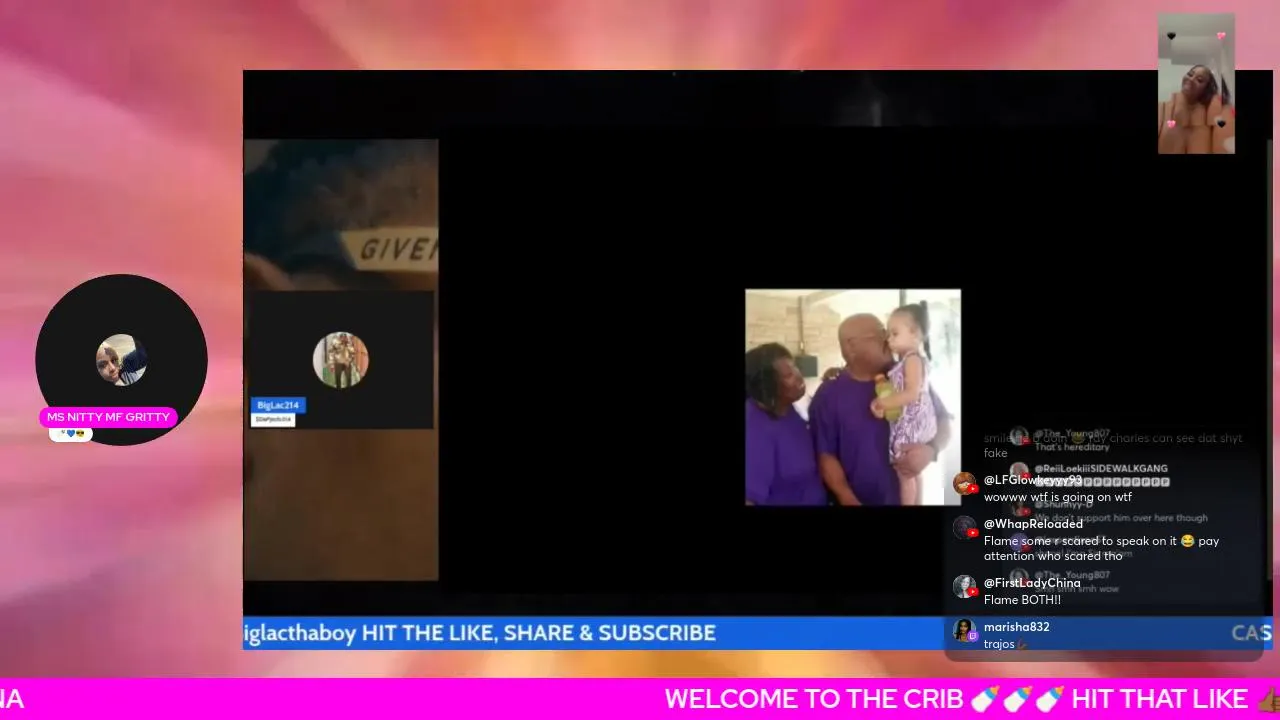
Task: Click the @WhapReloaded username
Action: 1033,524
